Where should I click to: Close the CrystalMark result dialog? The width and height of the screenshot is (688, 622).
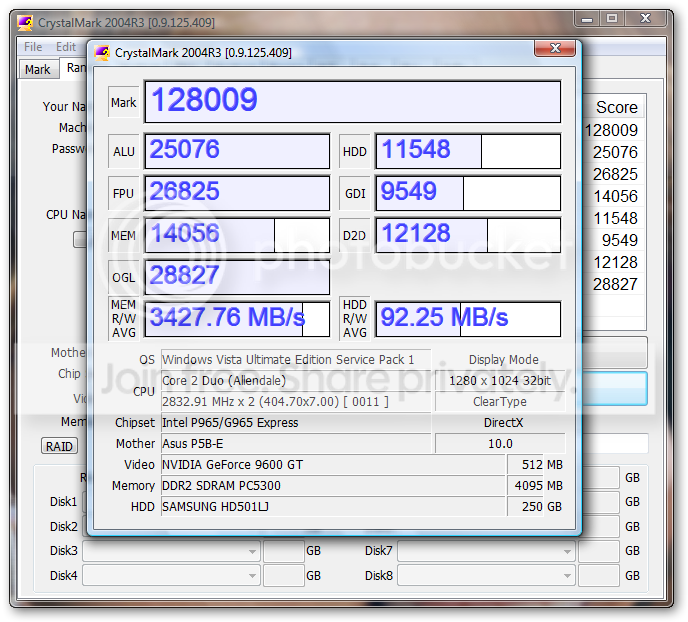coord(555,48)
